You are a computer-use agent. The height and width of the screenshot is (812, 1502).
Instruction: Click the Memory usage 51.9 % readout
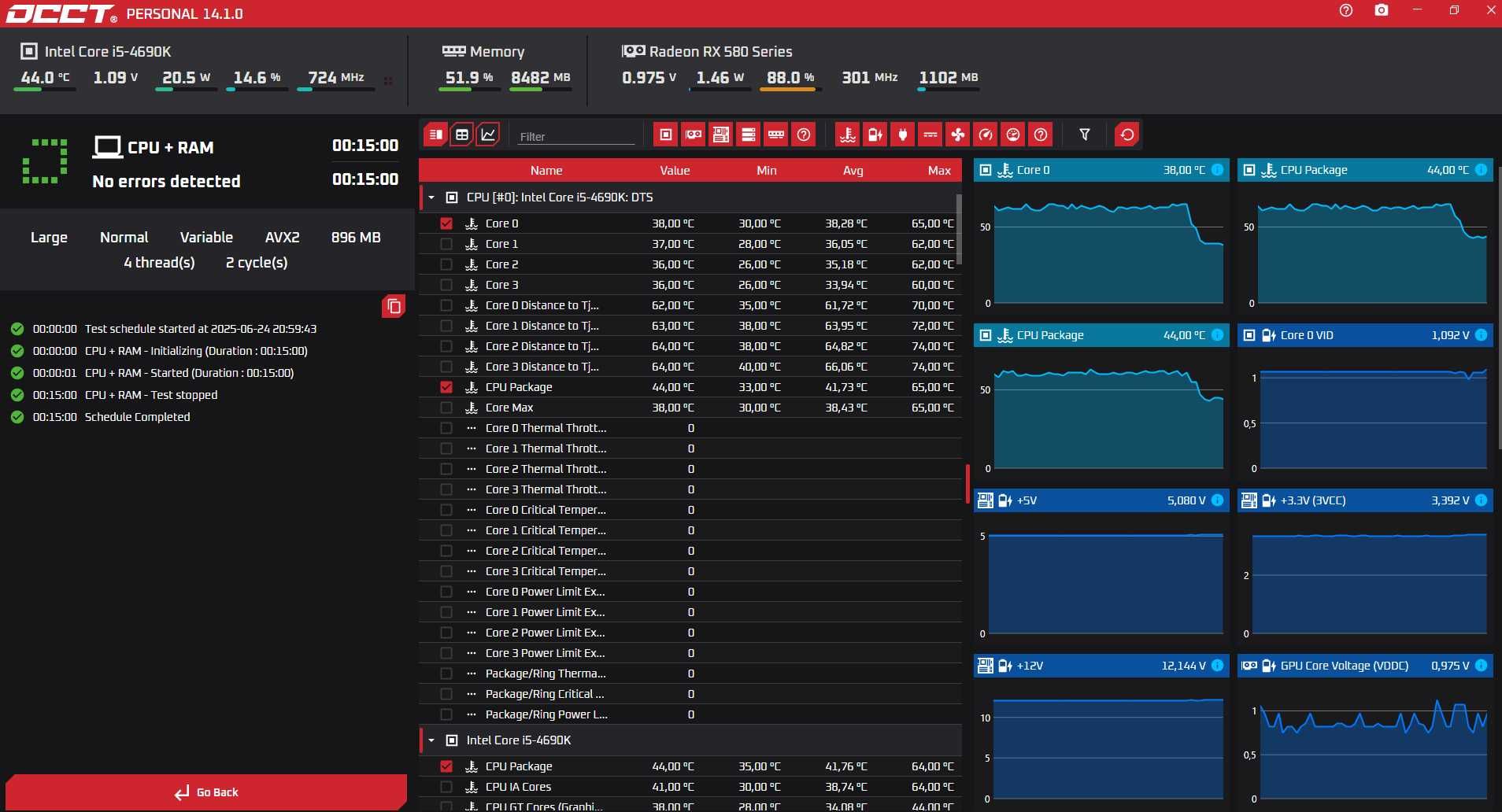(x=469, y=78)
